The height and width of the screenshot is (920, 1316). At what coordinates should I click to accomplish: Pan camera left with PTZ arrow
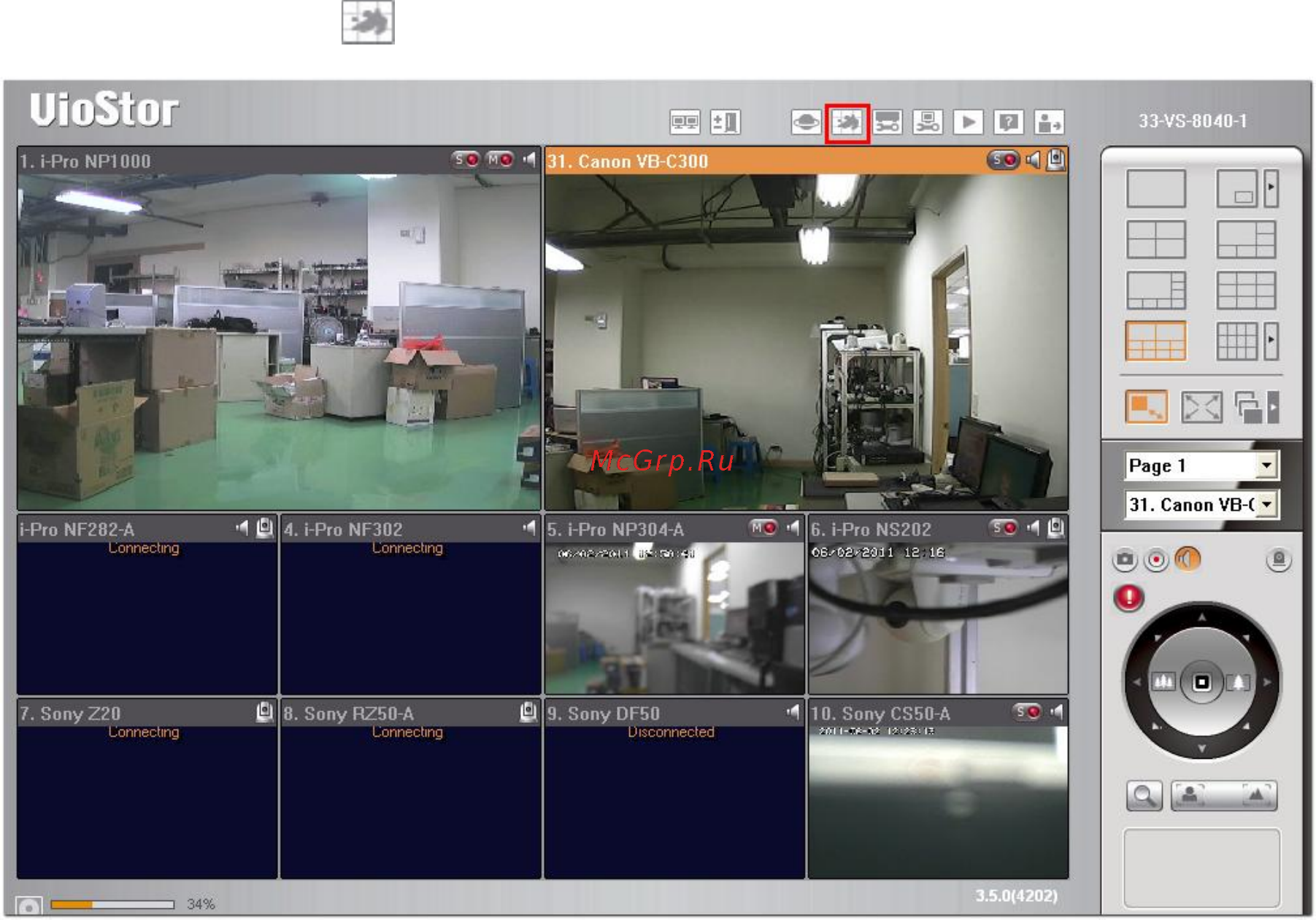tap(1136, 682)
